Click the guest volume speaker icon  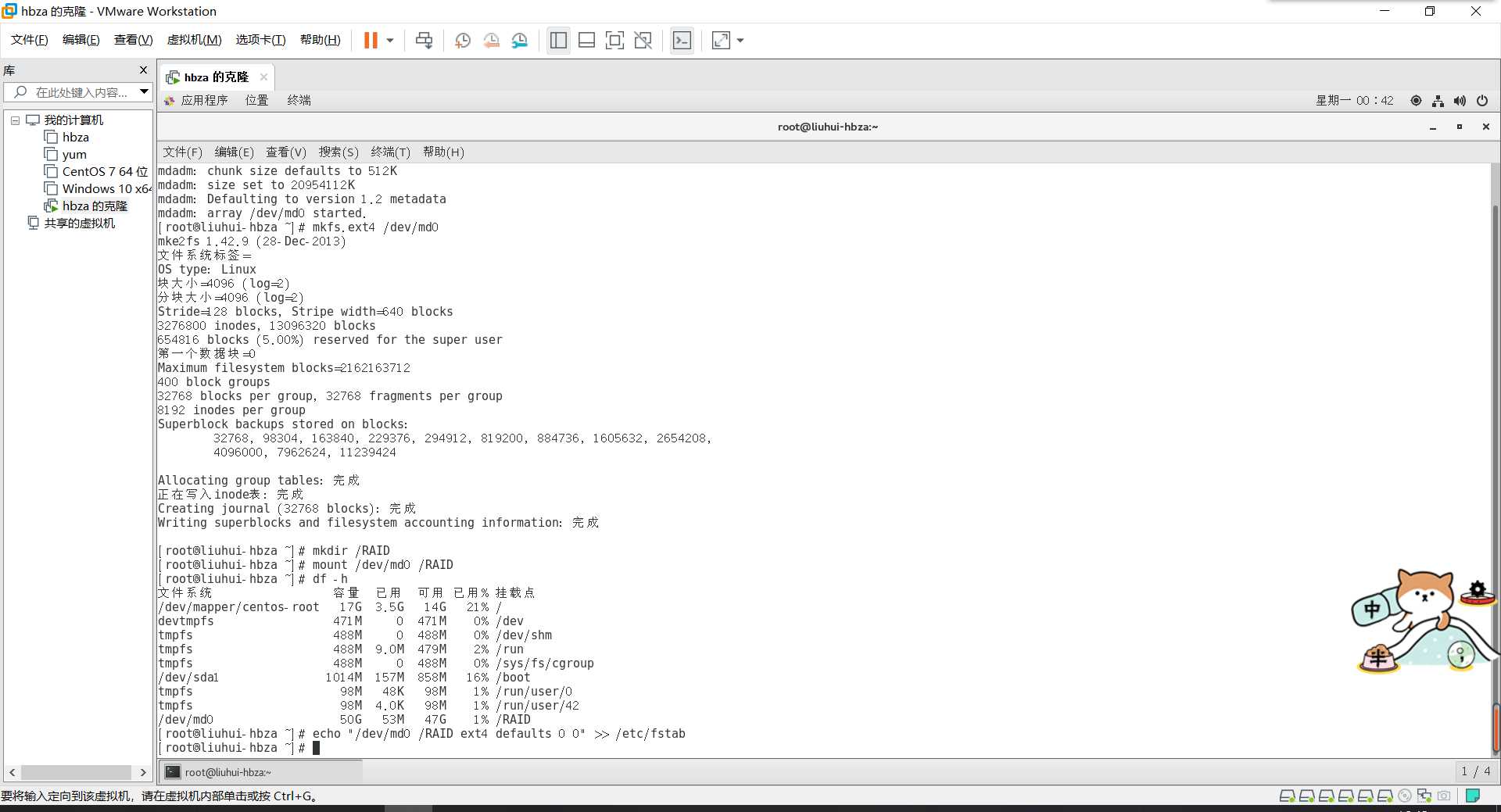tap(1460, 100)
